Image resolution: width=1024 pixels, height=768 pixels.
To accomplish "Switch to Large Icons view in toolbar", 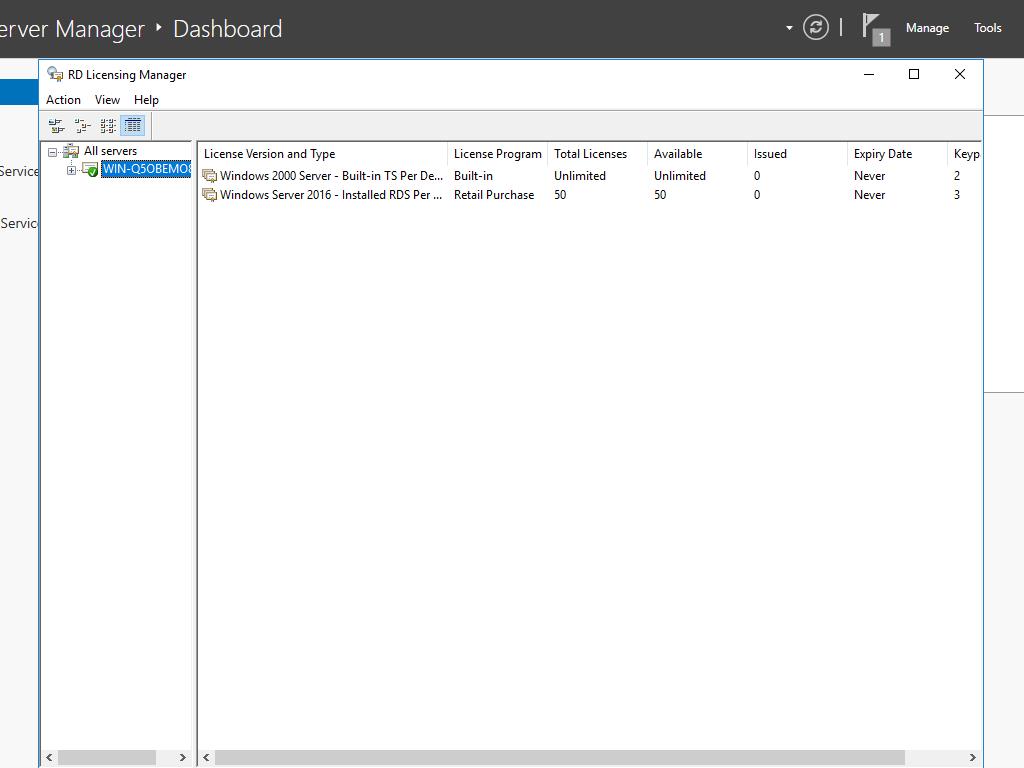I will (57, 125).
